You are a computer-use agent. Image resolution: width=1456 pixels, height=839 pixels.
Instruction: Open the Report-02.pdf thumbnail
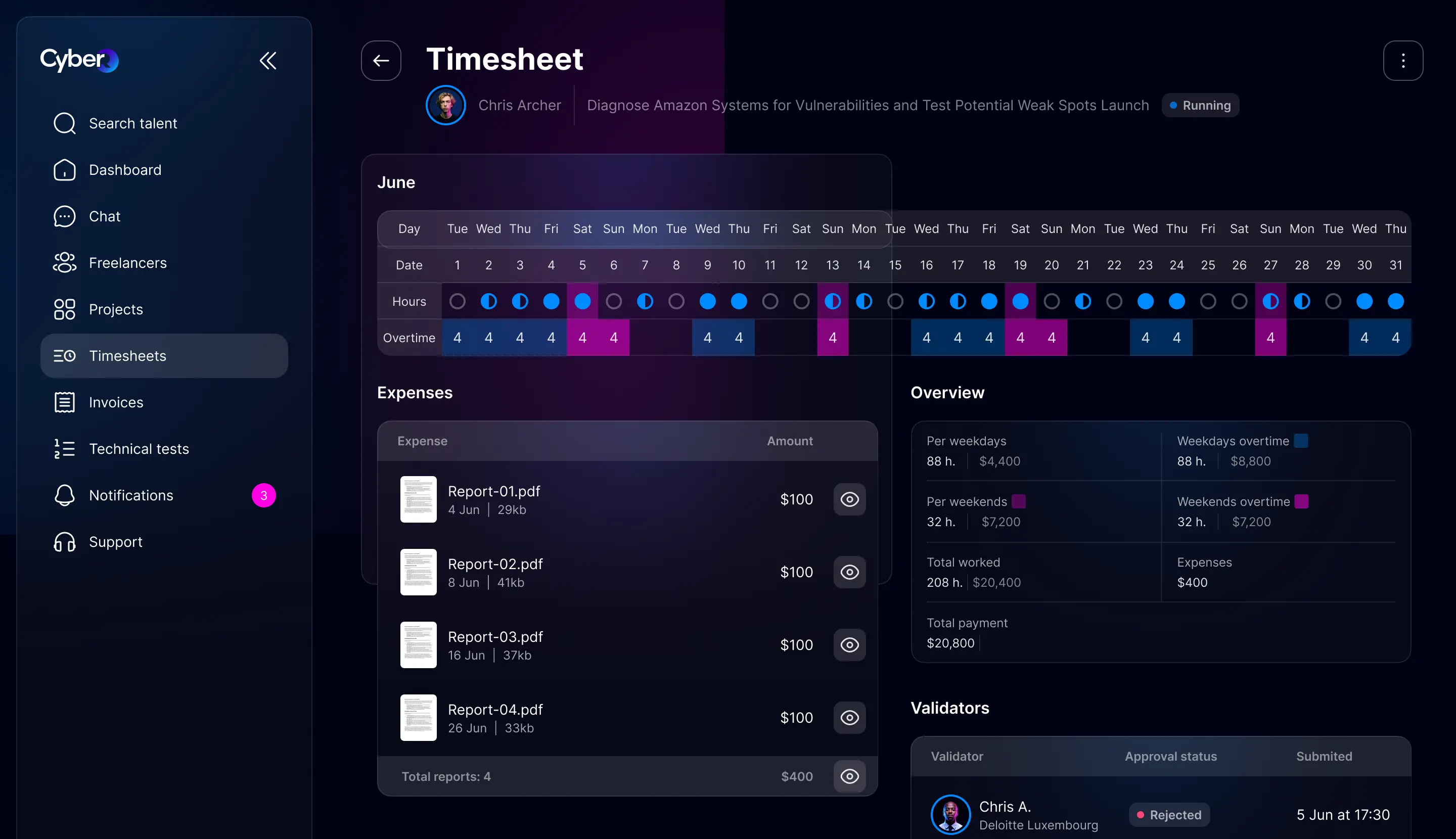click(419, 572)
